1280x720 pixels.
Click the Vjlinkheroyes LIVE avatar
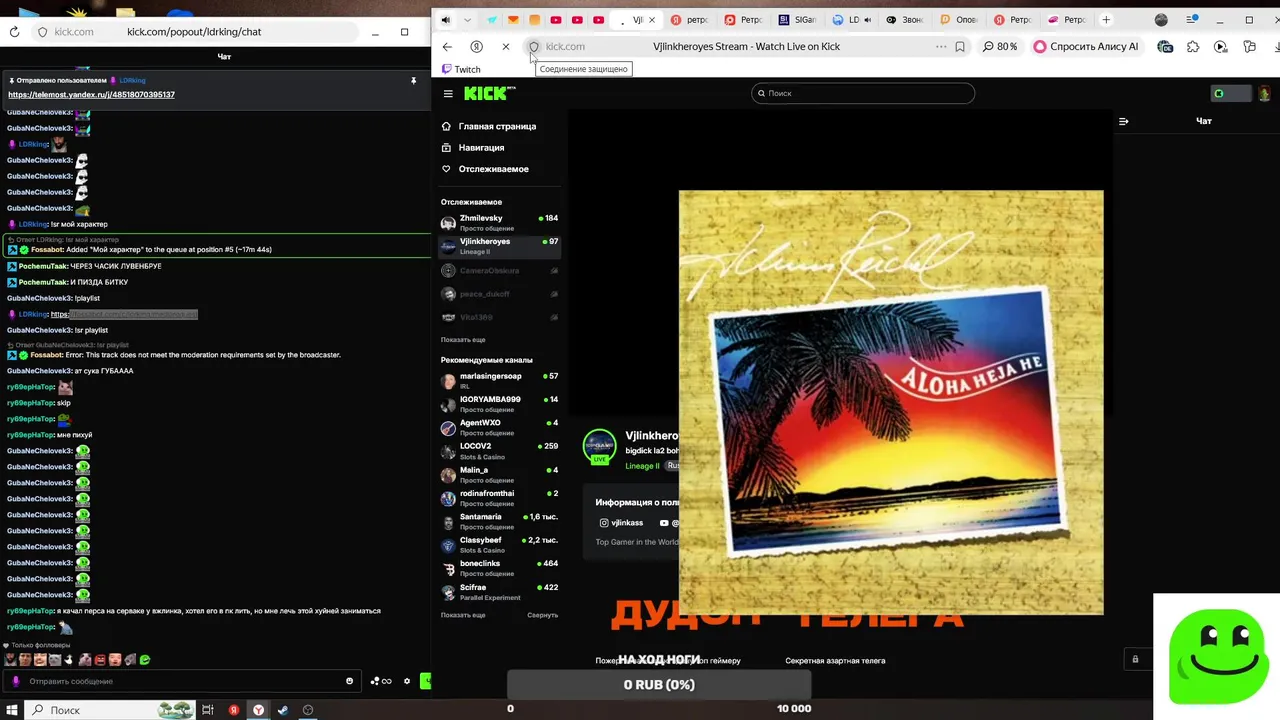[600, 447]
